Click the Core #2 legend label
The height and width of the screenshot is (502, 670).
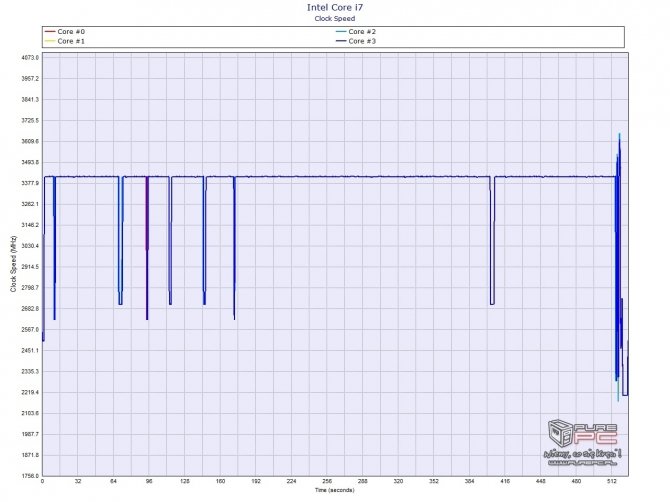pos(362,32)
